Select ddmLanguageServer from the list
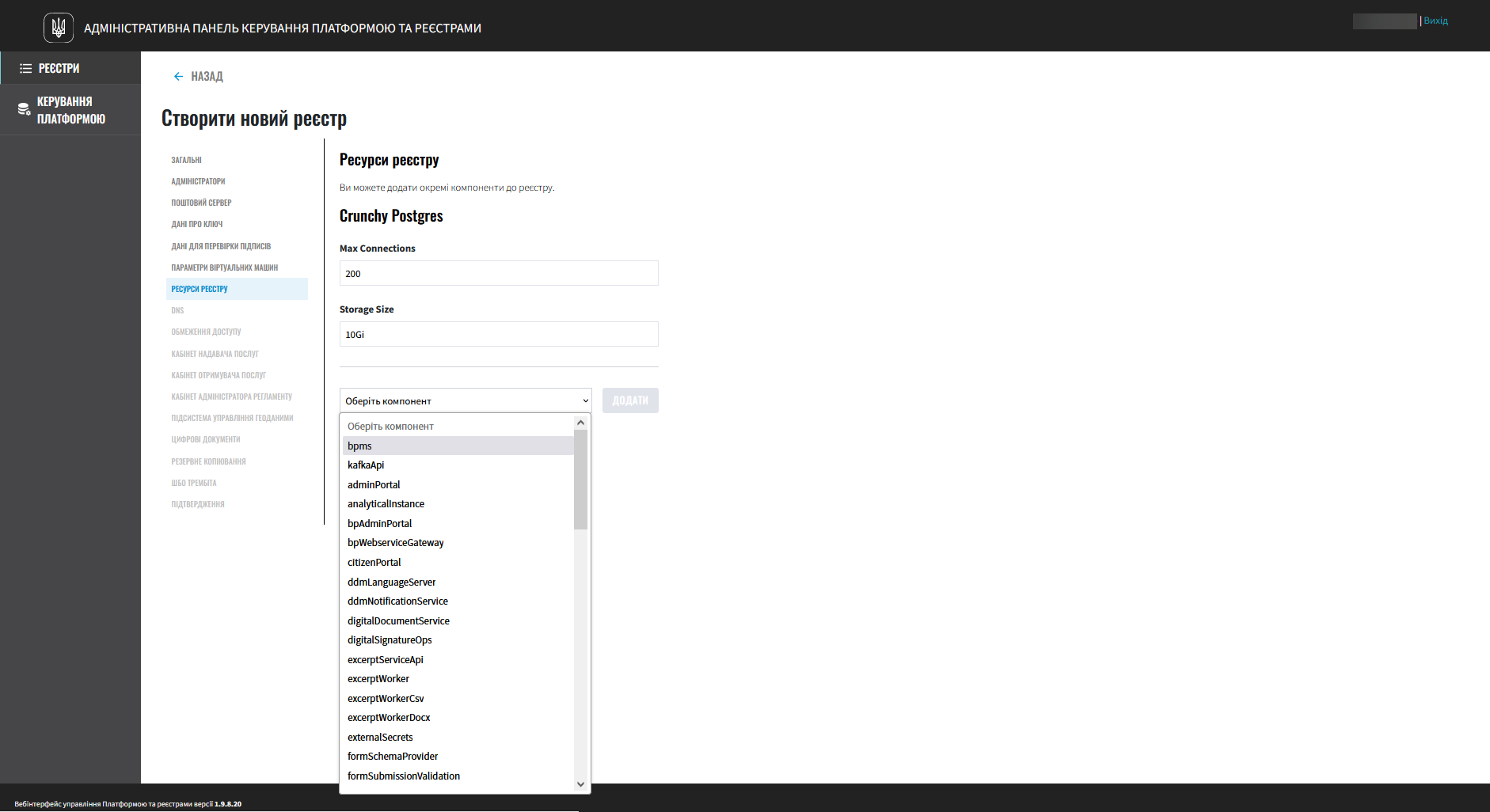The image size is (1490, 812). (x=458, y=582)
